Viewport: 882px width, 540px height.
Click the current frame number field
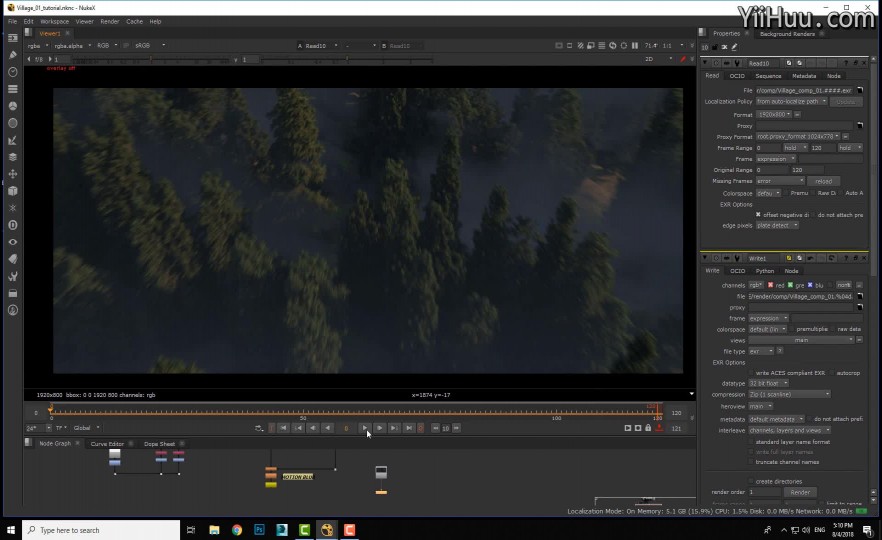[x=346, y=428]
